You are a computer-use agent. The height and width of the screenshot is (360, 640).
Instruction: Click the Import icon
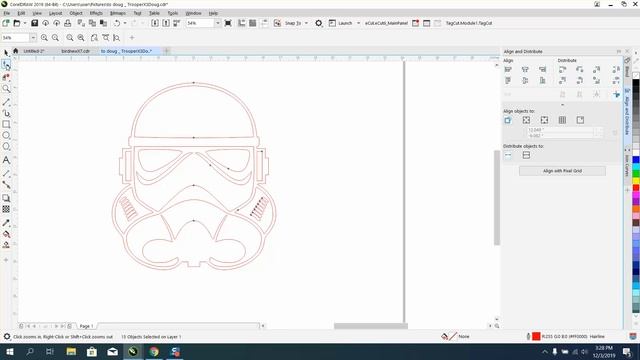click(155, 23)
